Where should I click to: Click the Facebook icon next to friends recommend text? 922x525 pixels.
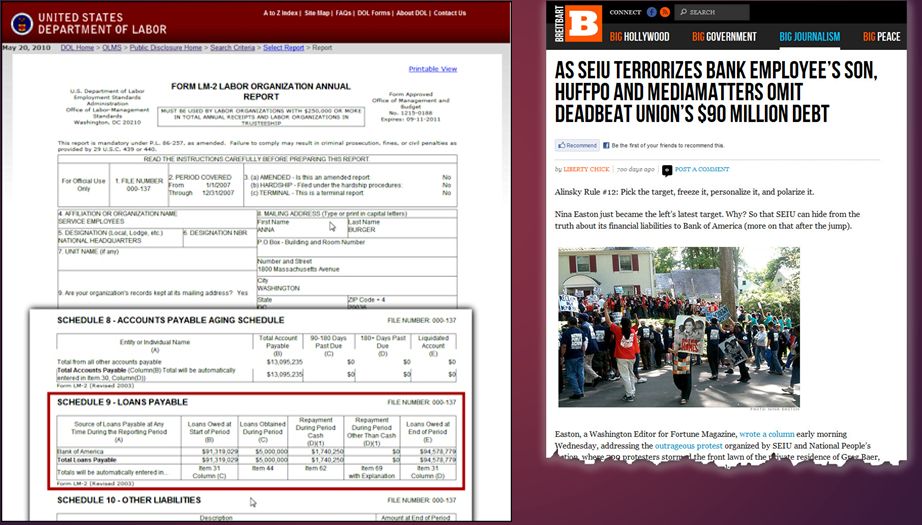(x=606, y=145)
